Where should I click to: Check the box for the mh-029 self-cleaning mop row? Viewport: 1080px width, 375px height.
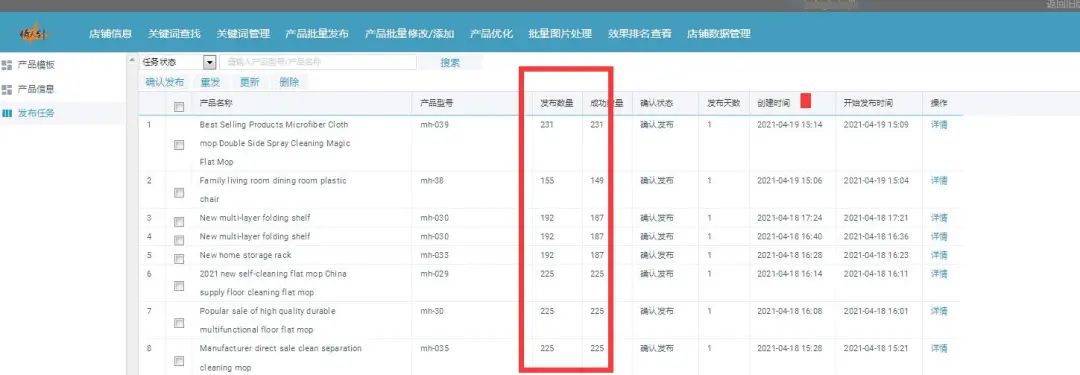coord(179,286)
